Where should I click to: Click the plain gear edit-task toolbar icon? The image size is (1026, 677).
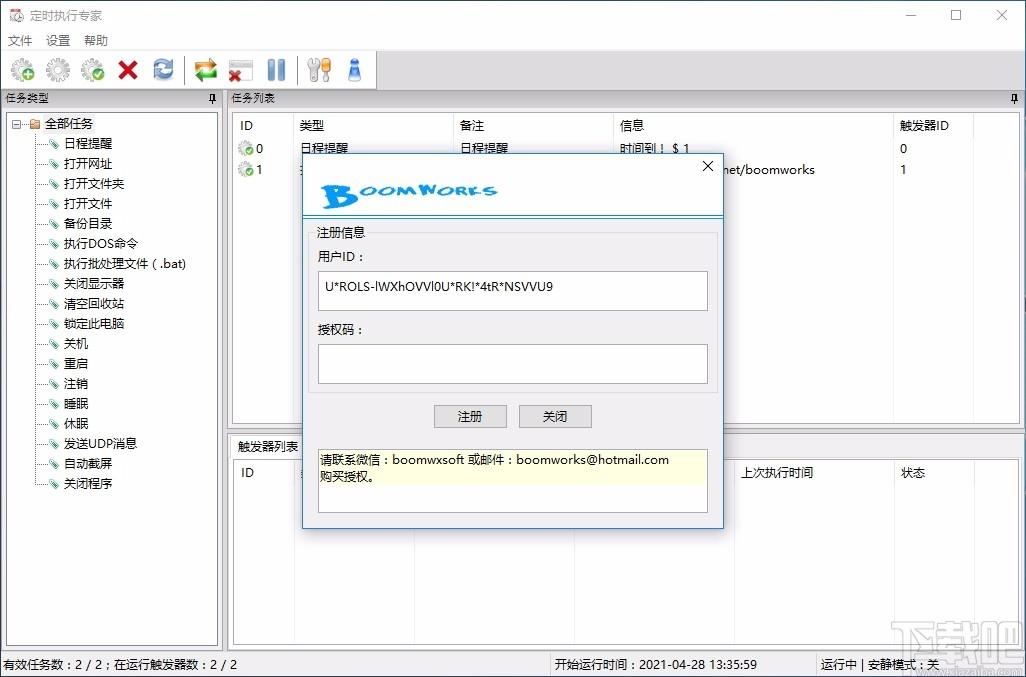58,69
